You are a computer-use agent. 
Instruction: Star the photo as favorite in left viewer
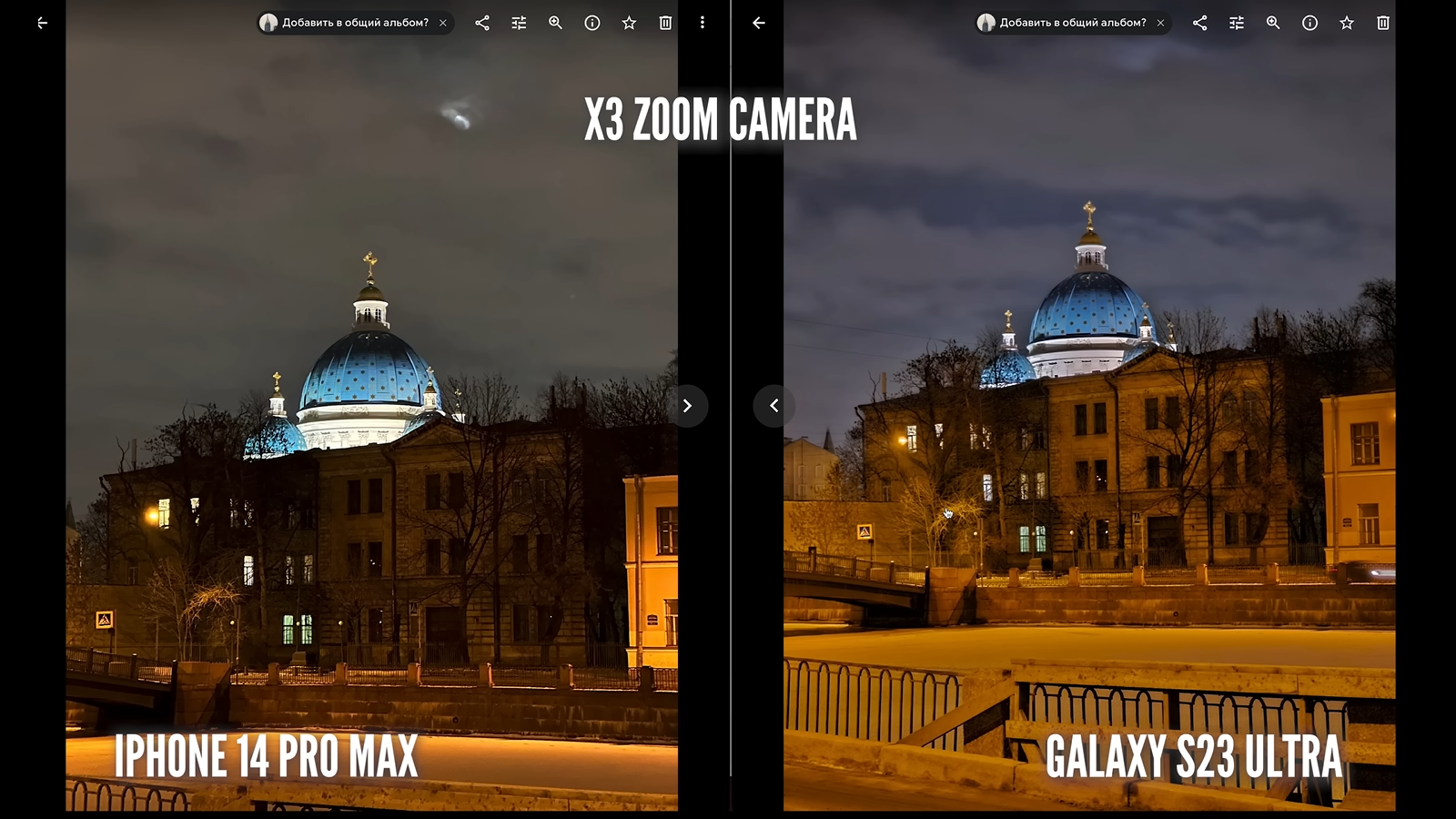coord(629,23)
